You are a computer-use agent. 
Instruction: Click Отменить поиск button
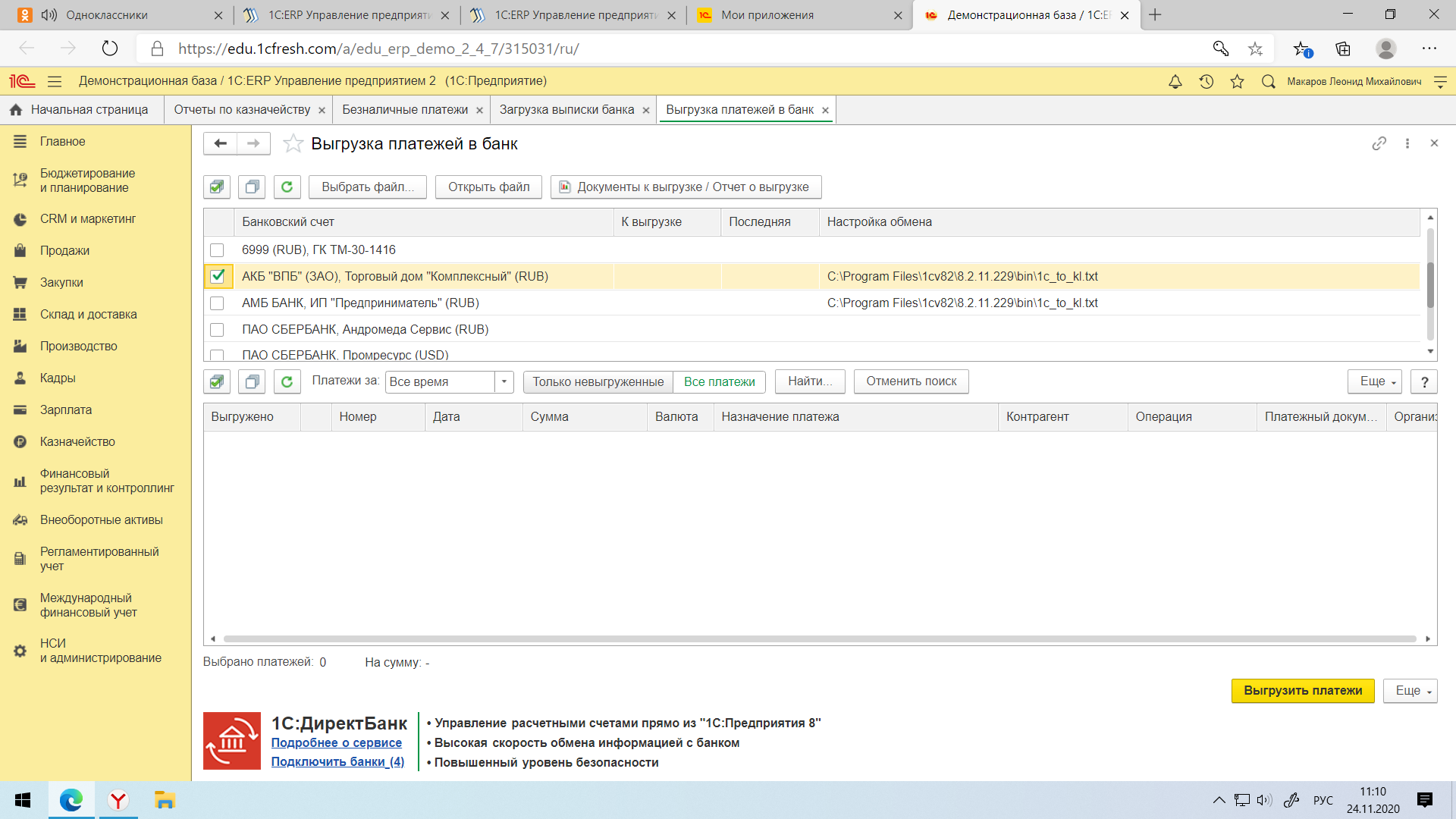911,381
